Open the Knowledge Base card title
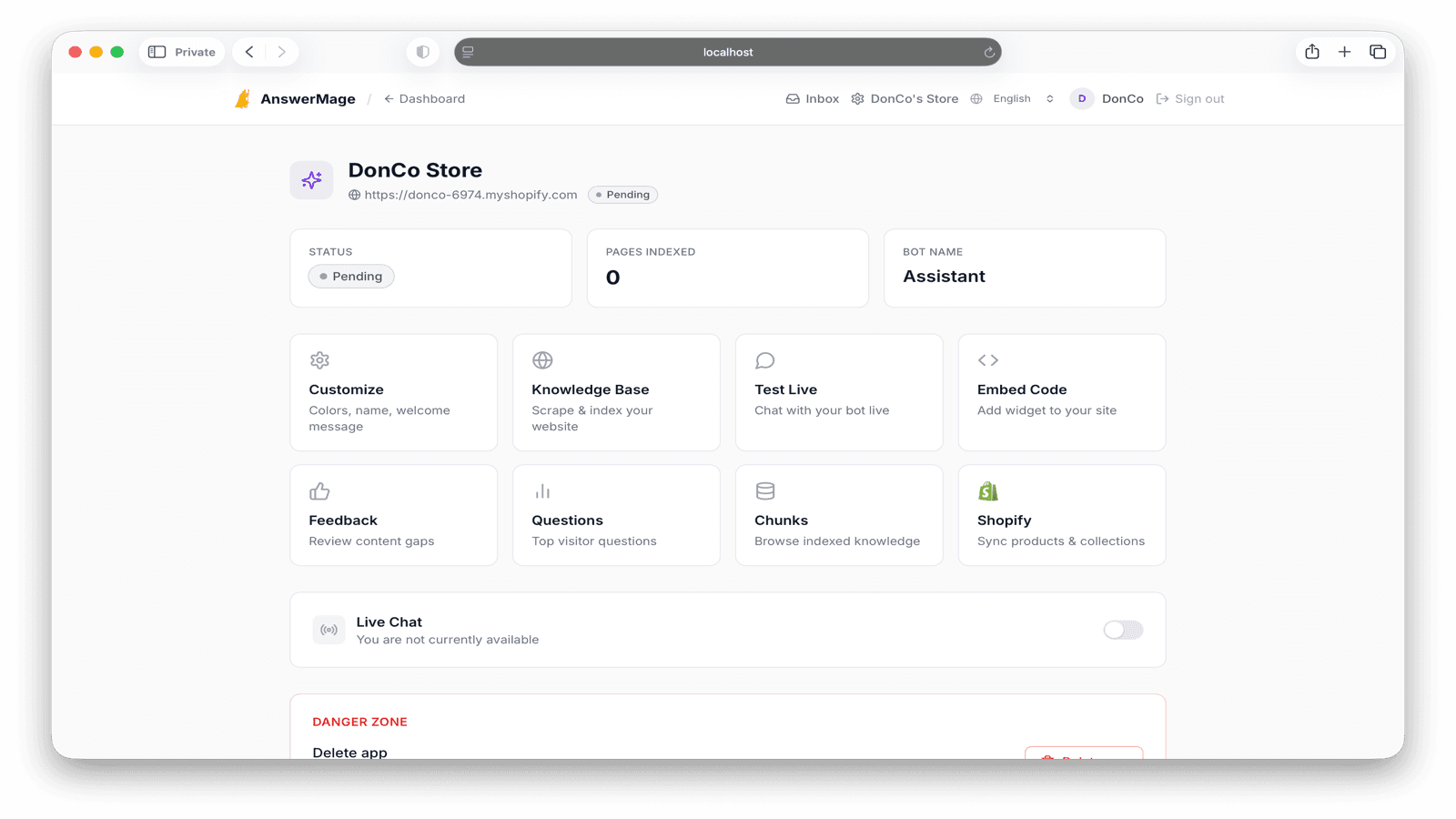The image size is (1456, 819). point(591,389)
